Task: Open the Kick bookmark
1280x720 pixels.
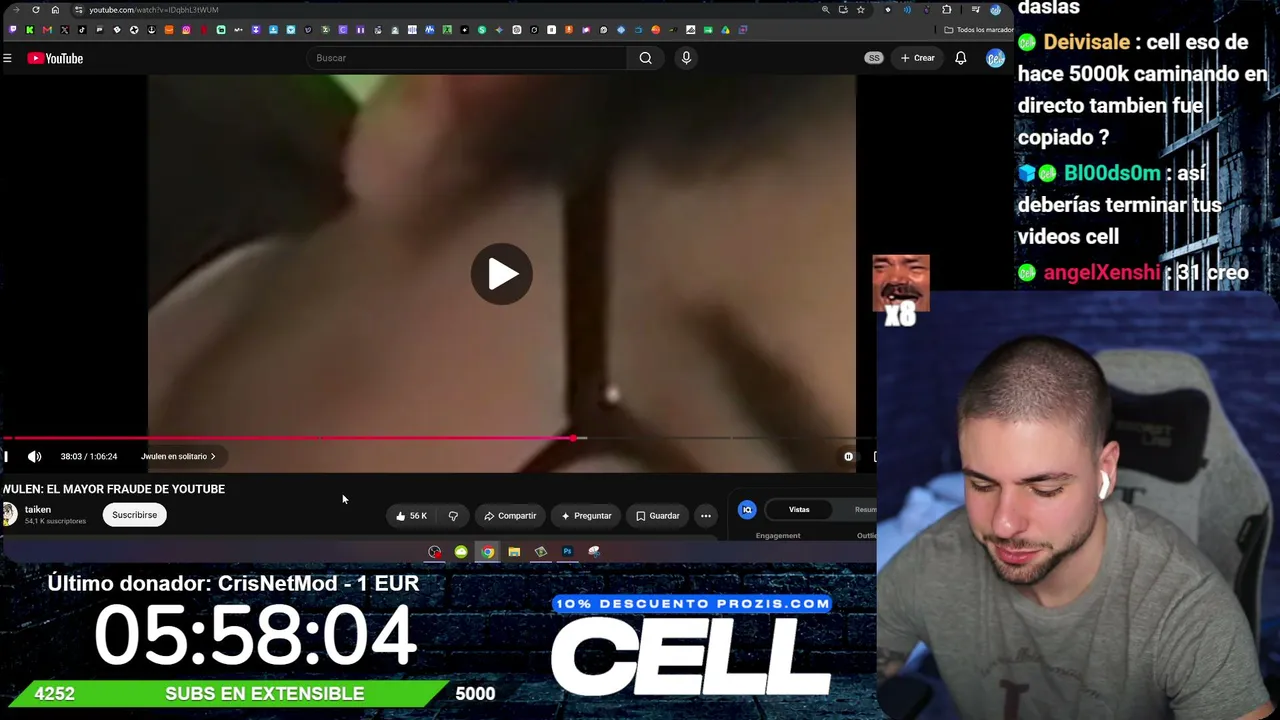Action: pyautogui.click(x=30, y=30)
